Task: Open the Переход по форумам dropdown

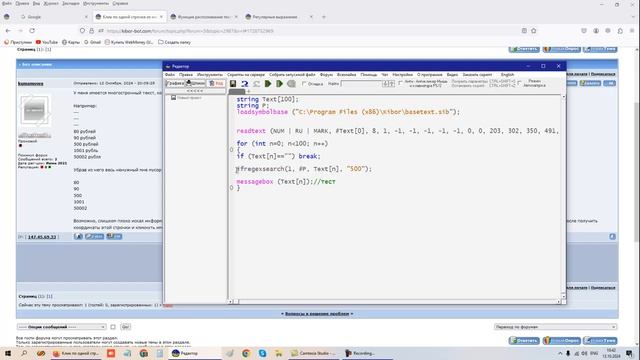Action: pos(555,327)
